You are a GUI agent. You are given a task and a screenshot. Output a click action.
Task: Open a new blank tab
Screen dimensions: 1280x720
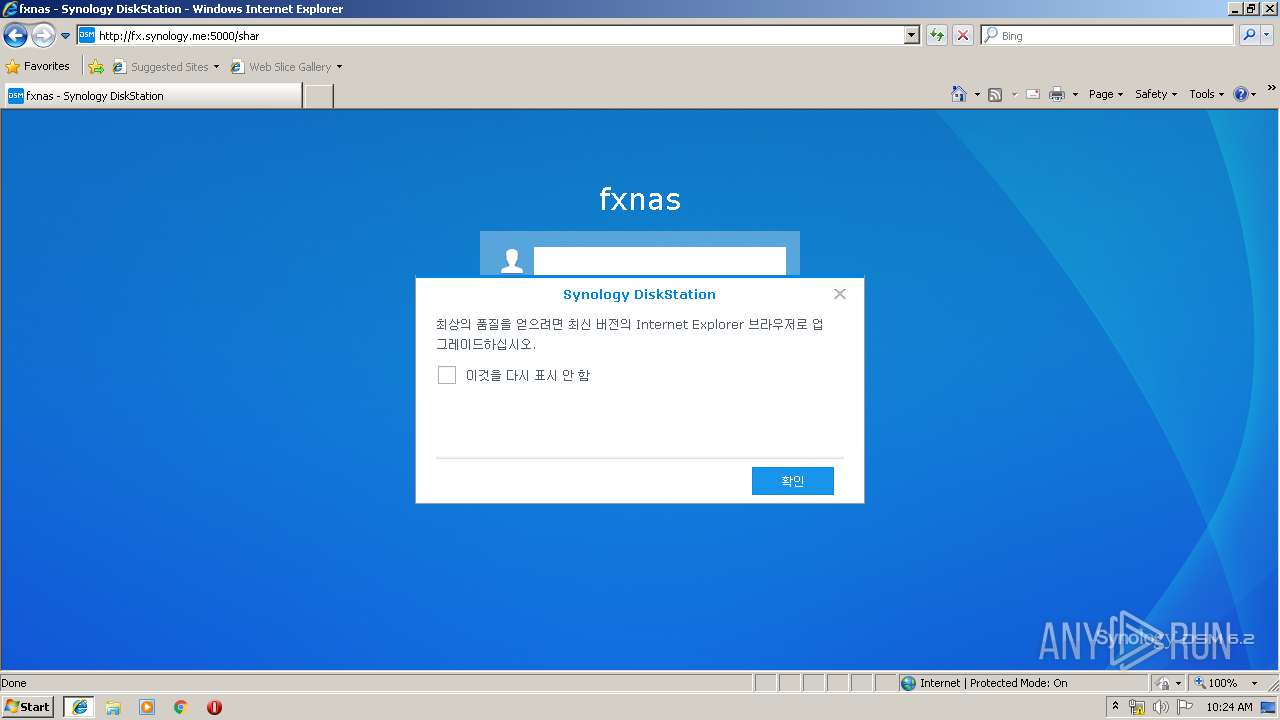(318, 96)
